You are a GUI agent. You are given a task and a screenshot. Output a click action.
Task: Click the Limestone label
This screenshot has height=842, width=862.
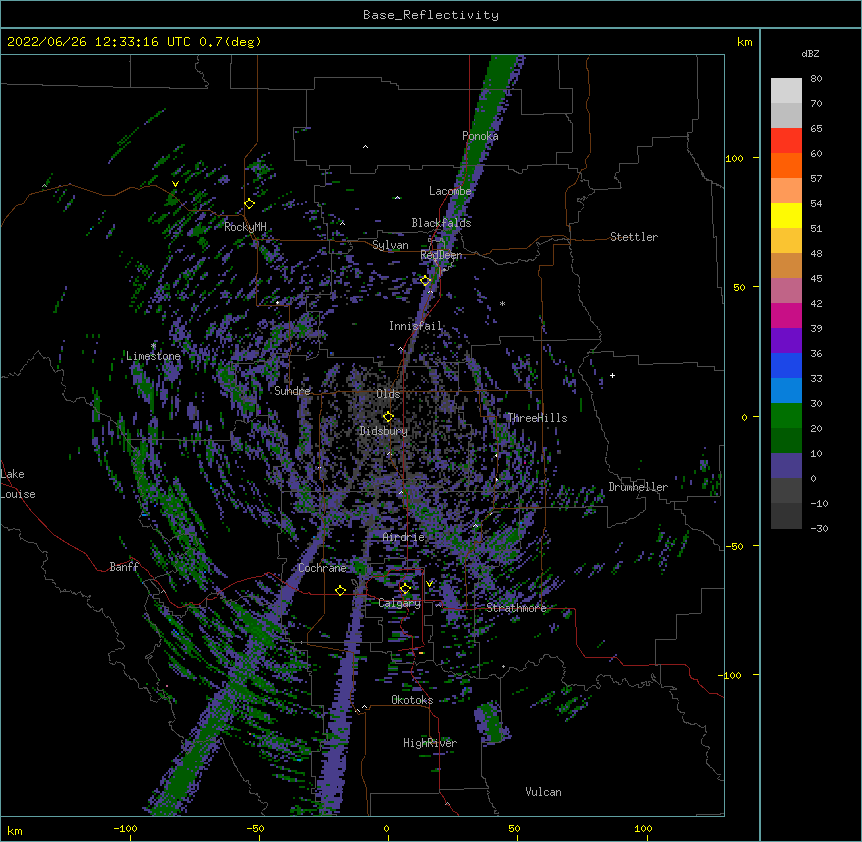pos(153,356)
